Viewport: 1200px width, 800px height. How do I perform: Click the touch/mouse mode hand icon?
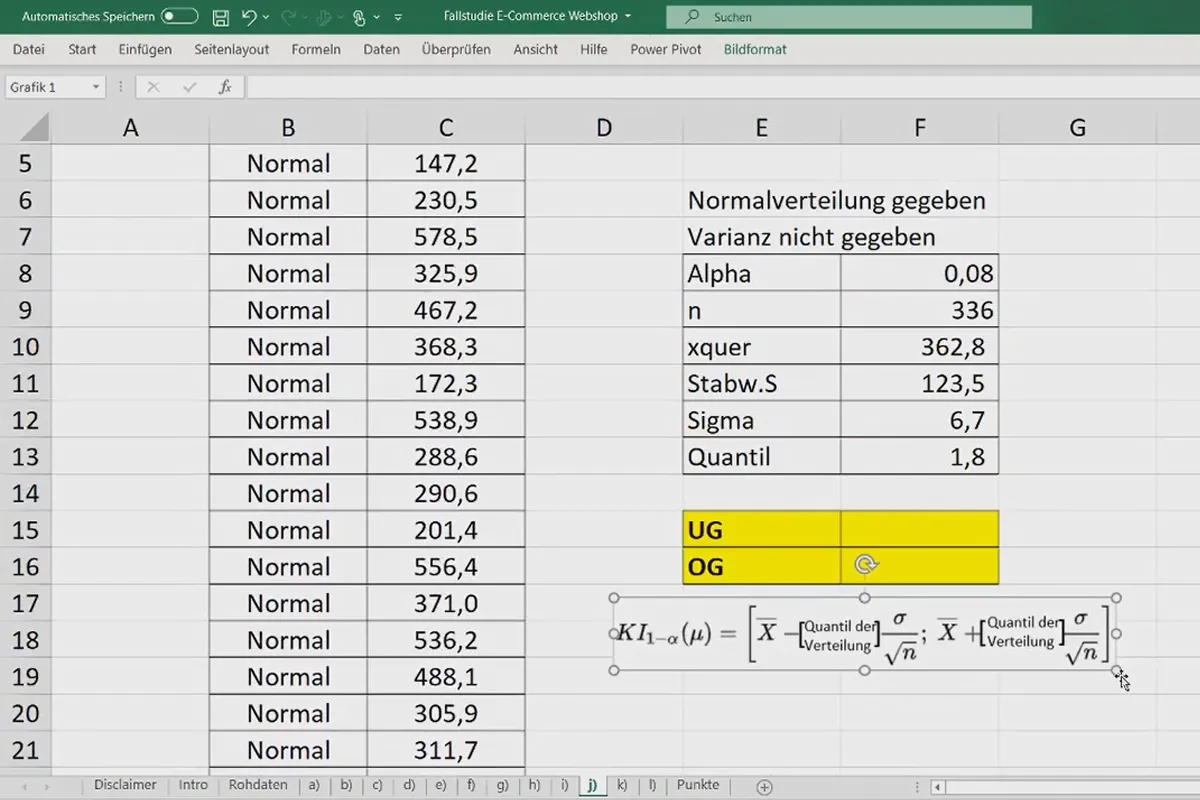pyautogui.click(x=358, y=17)
